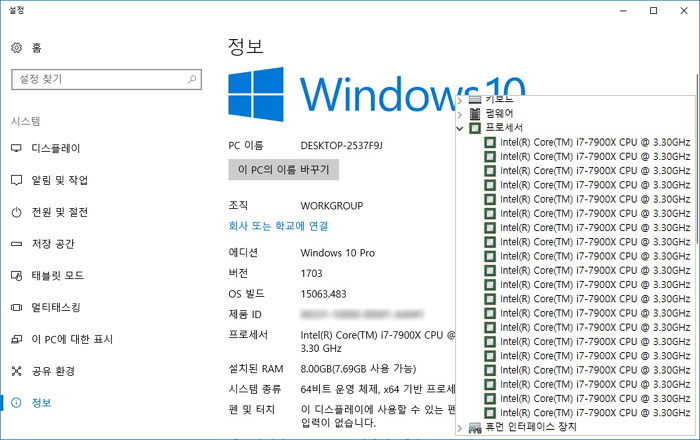Expand the 키보드 tree node

pos(460,100)
